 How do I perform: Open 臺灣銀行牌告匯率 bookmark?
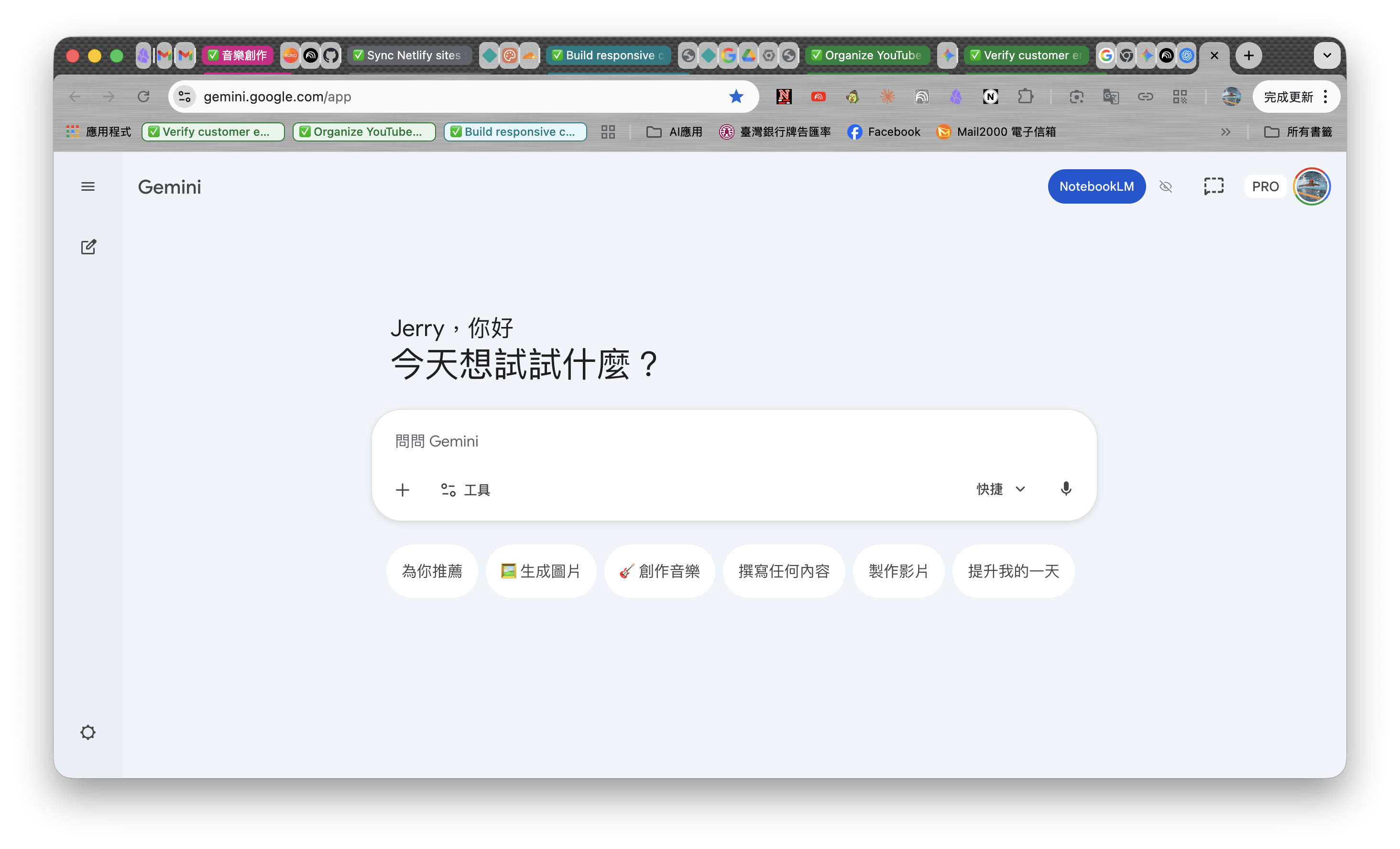(775, 132)
